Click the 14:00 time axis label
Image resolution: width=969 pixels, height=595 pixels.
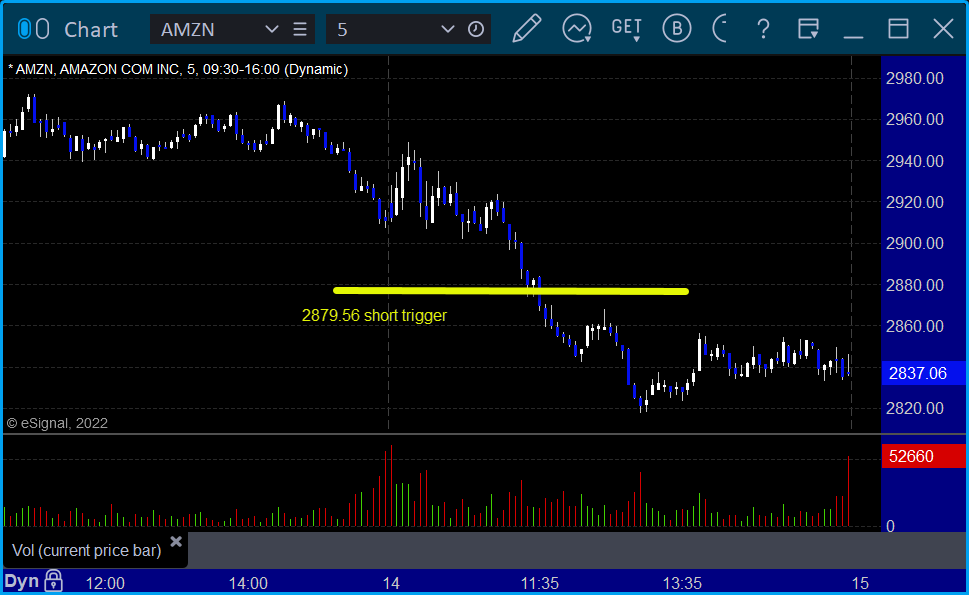[x=248, y=583]
